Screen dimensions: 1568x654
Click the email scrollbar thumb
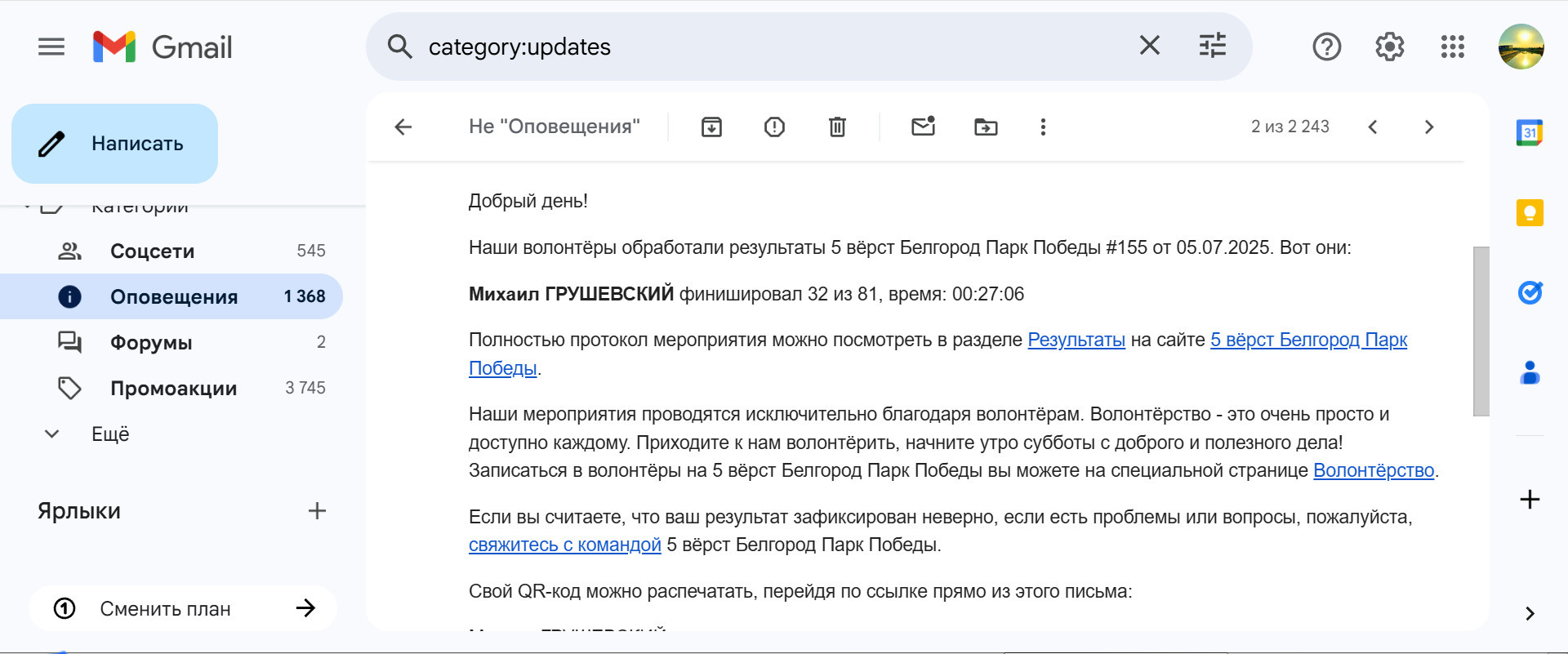click(1481, 331)
